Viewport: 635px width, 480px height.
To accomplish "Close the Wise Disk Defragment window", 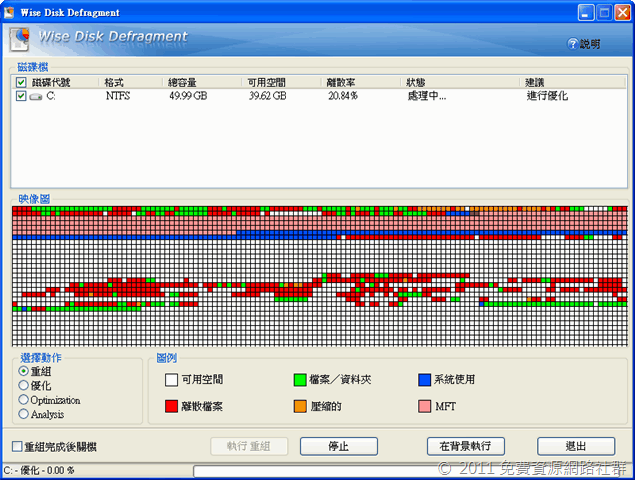I will click(x=622, y=12).
